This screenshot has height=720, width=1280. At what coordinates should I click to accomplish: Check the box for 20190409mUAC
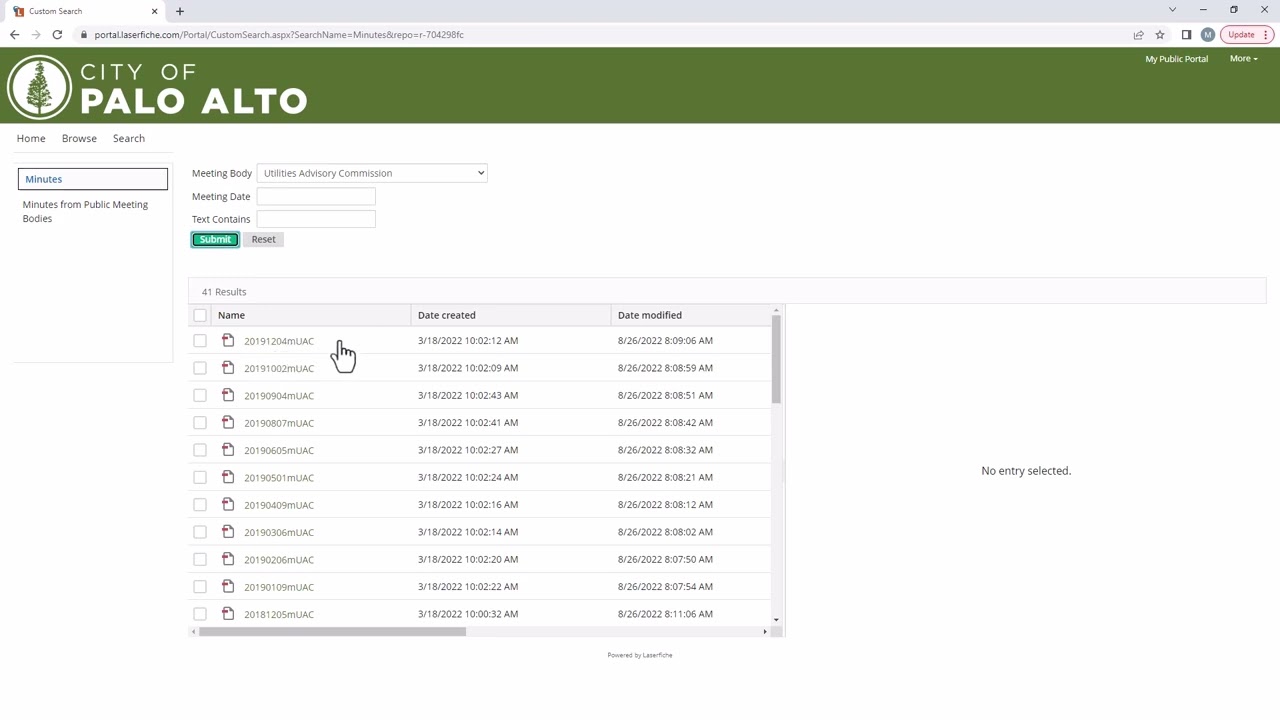tap(200, 505)
